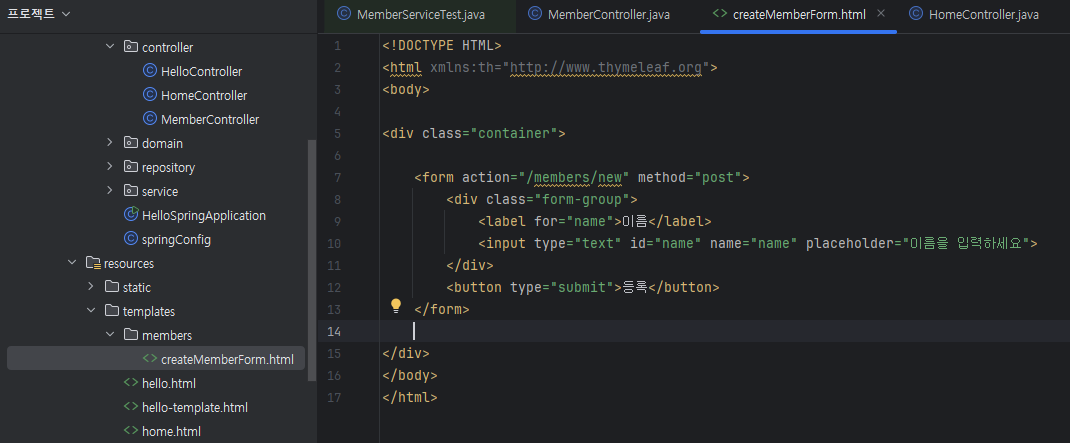Select the createMemberForm.html editor tab
Screen dimensions: 1070x443
point(798,15)
